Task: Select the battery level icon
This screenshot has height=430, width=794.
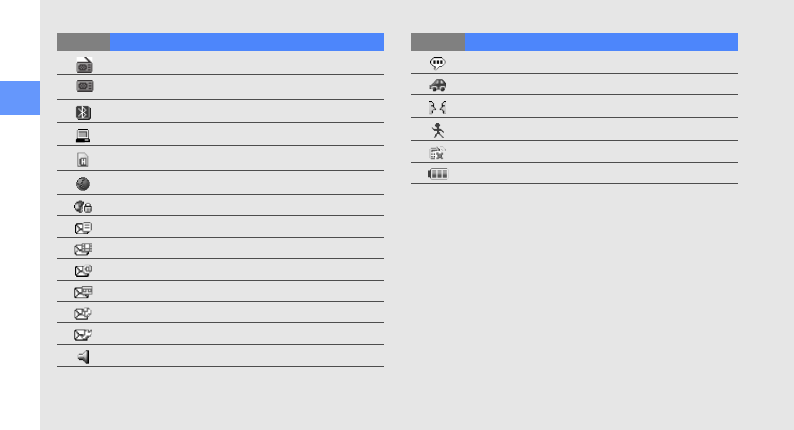Action: 438,174
